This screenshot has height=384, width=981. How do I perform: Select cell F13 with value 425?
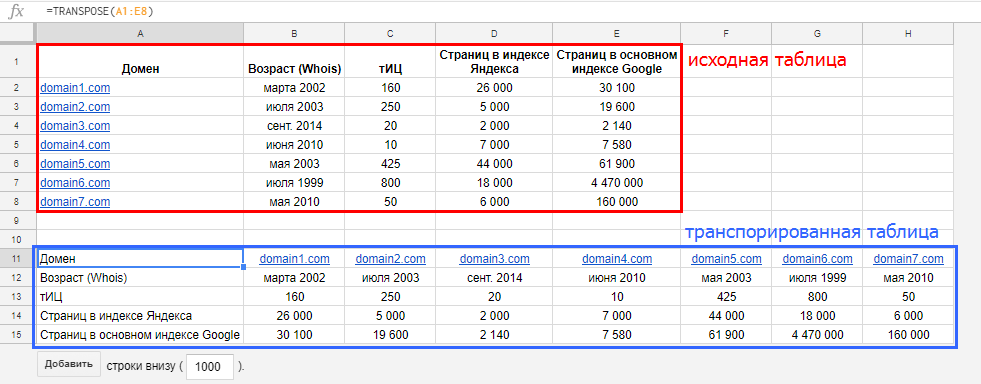[x=726, y=296]
